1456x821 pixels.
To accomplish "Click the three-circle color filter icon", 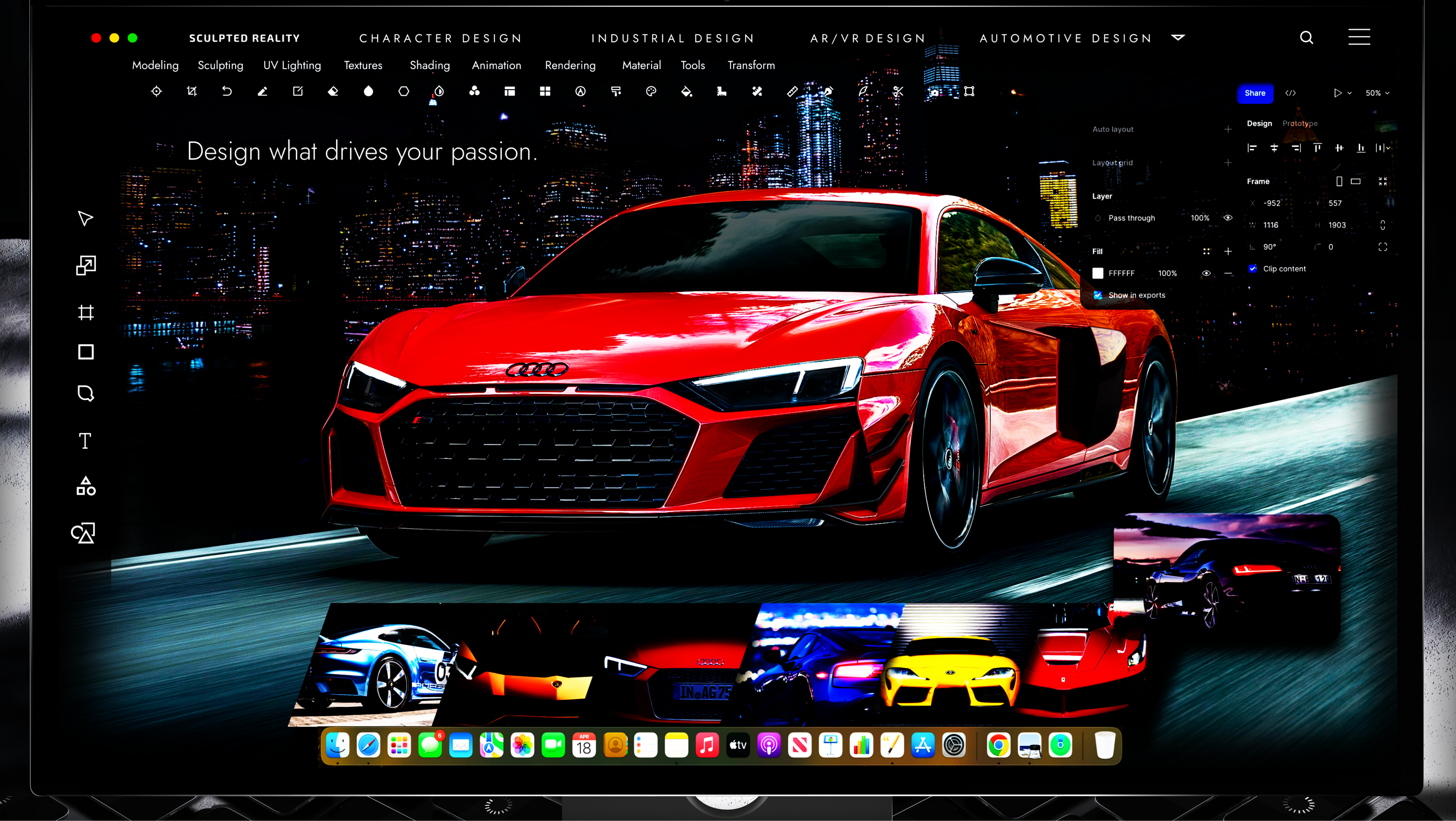I will [x=474, y=91].
